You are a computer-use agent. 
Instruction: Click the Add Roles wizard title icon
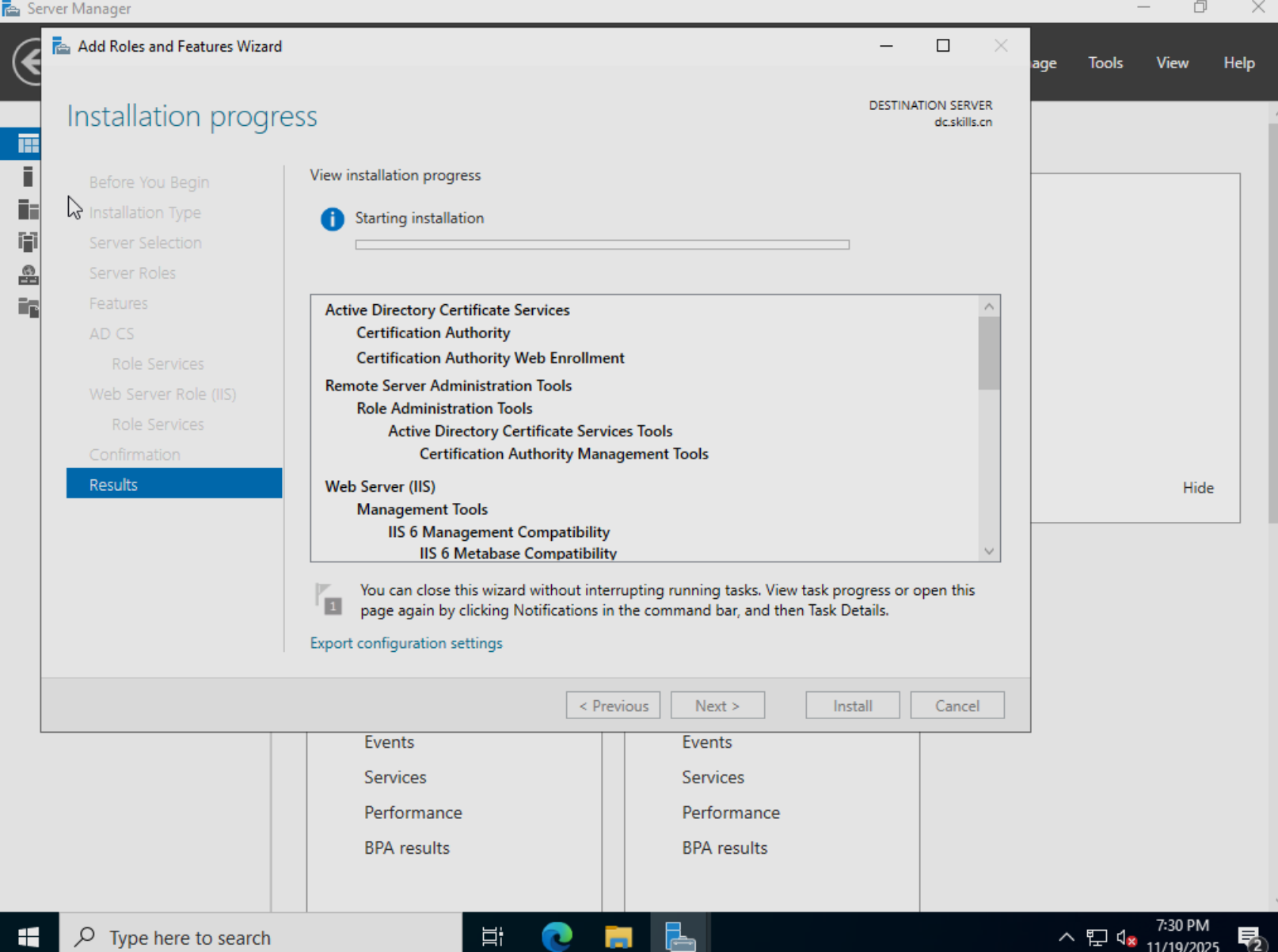(61, 46)
